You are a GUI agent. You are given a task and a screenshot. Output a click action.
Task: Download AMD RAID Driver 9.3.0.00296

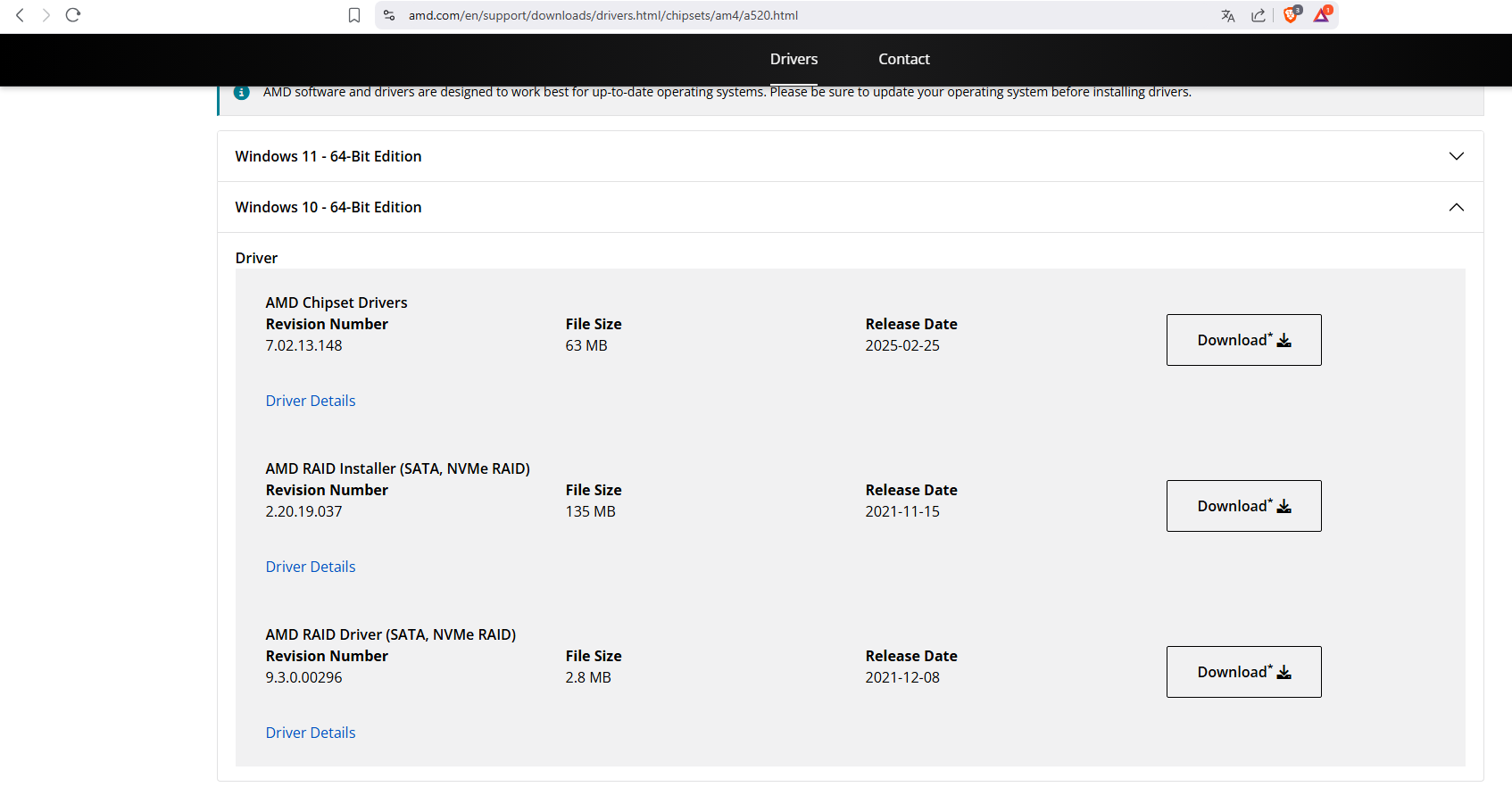coord(1243,672)
